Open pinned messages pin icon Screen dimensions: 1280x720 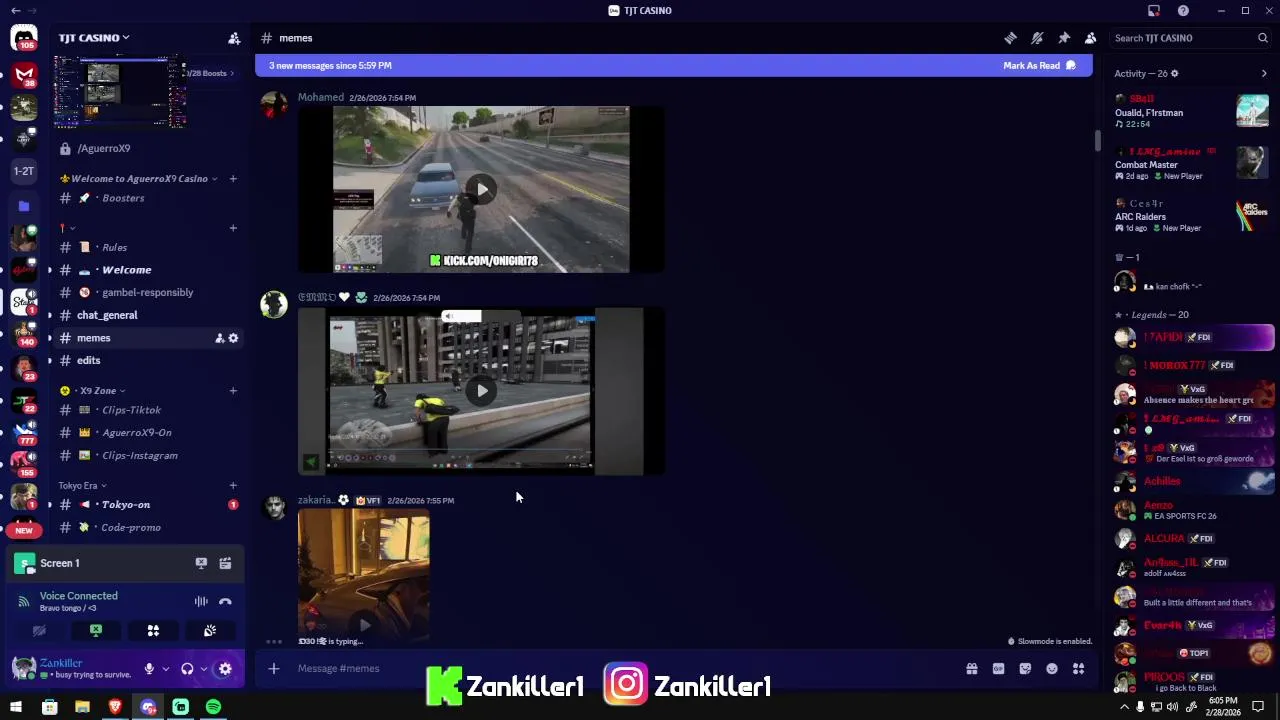1064,38
